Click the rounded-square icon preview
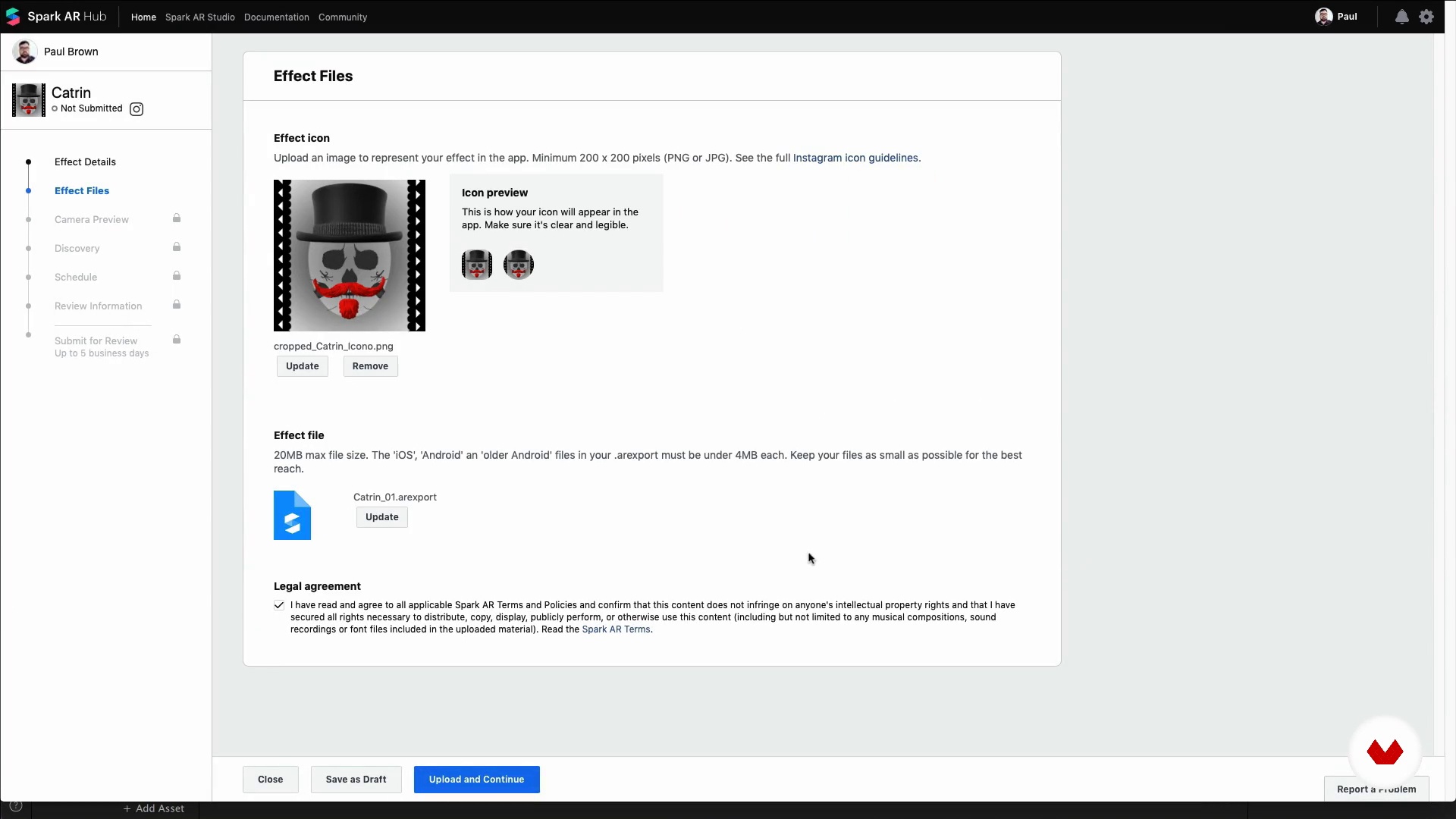Image resolution: width=1456 pixels, height=819 pixels. (477, 265)
